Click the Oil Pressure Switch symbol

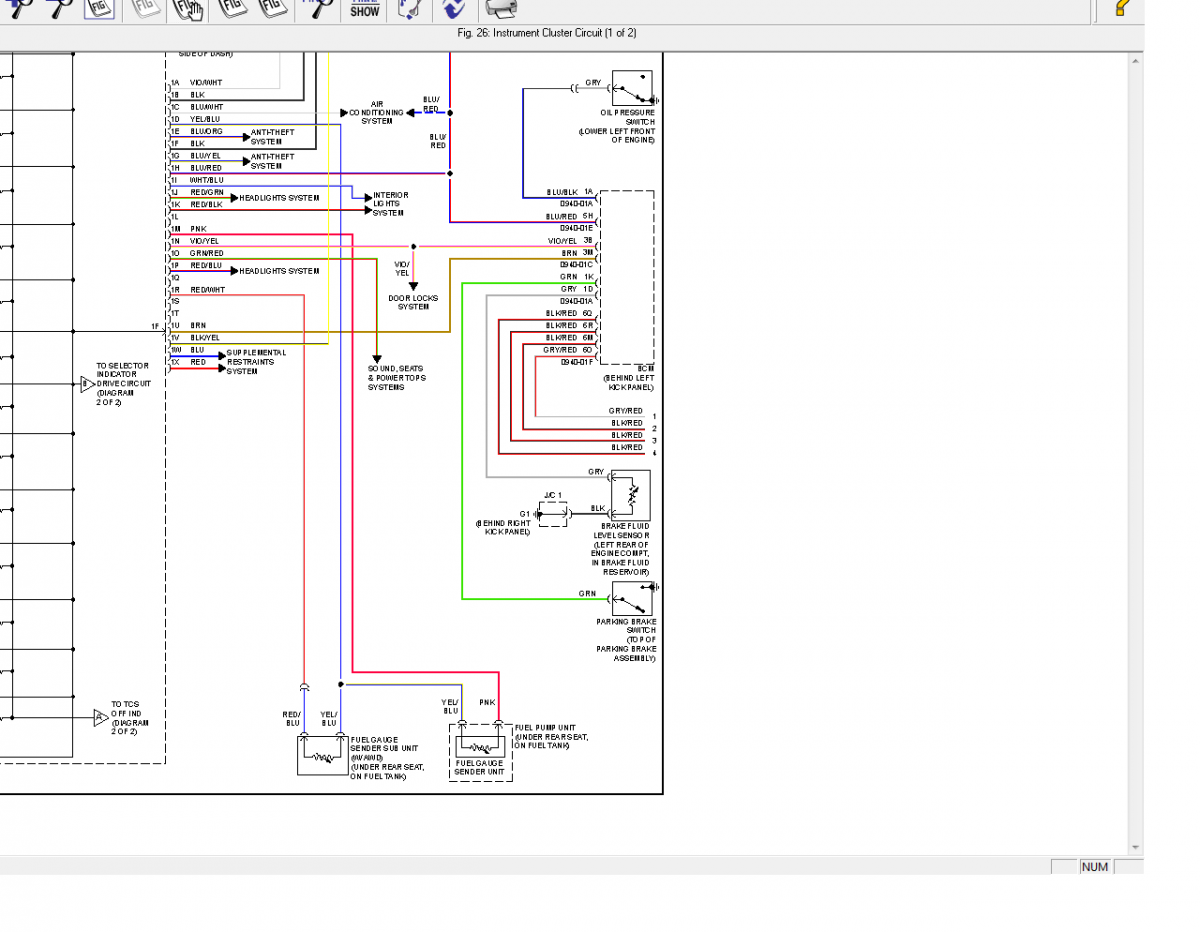point(631,89)
